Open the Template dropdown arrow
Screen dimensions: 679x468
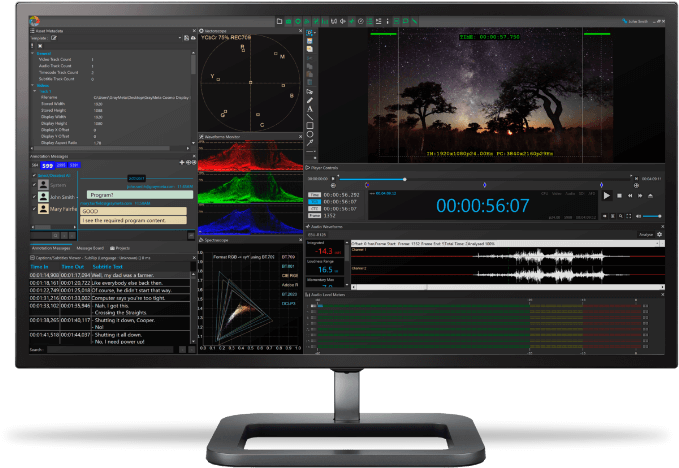(180, 38)
